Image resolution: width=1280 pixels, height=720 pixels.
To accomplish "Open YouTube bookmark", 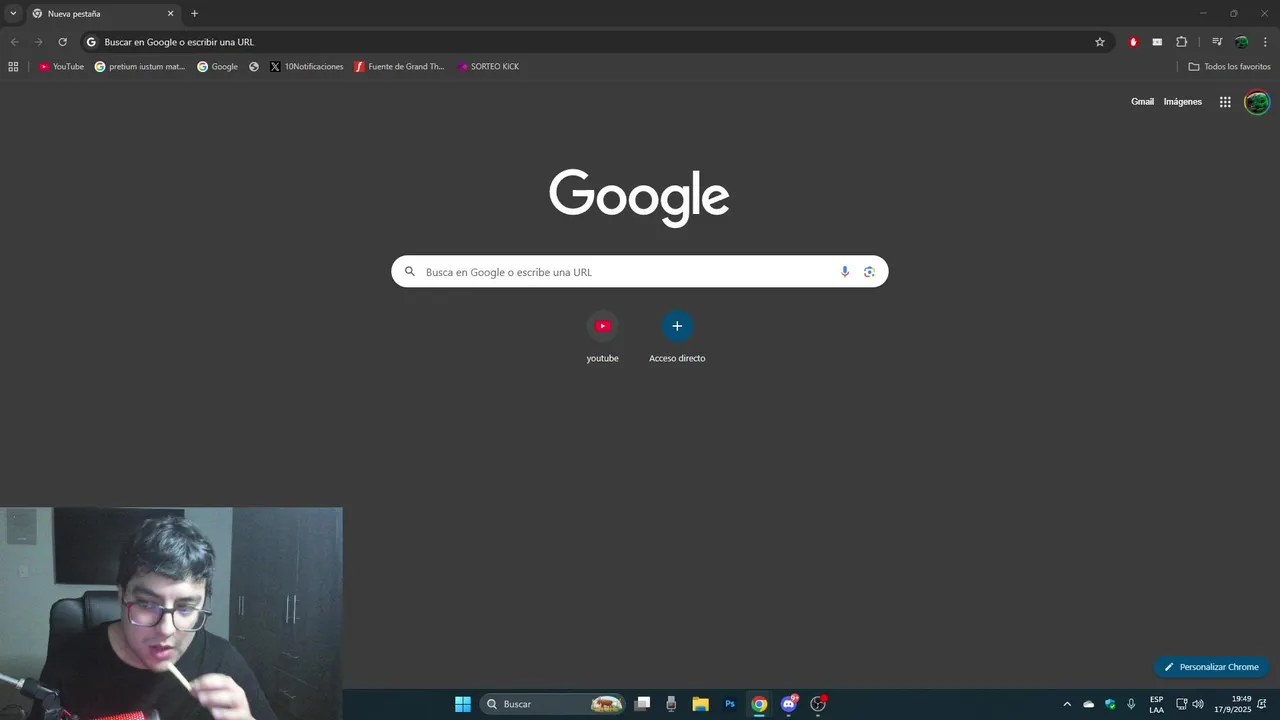I will [61, 67].
